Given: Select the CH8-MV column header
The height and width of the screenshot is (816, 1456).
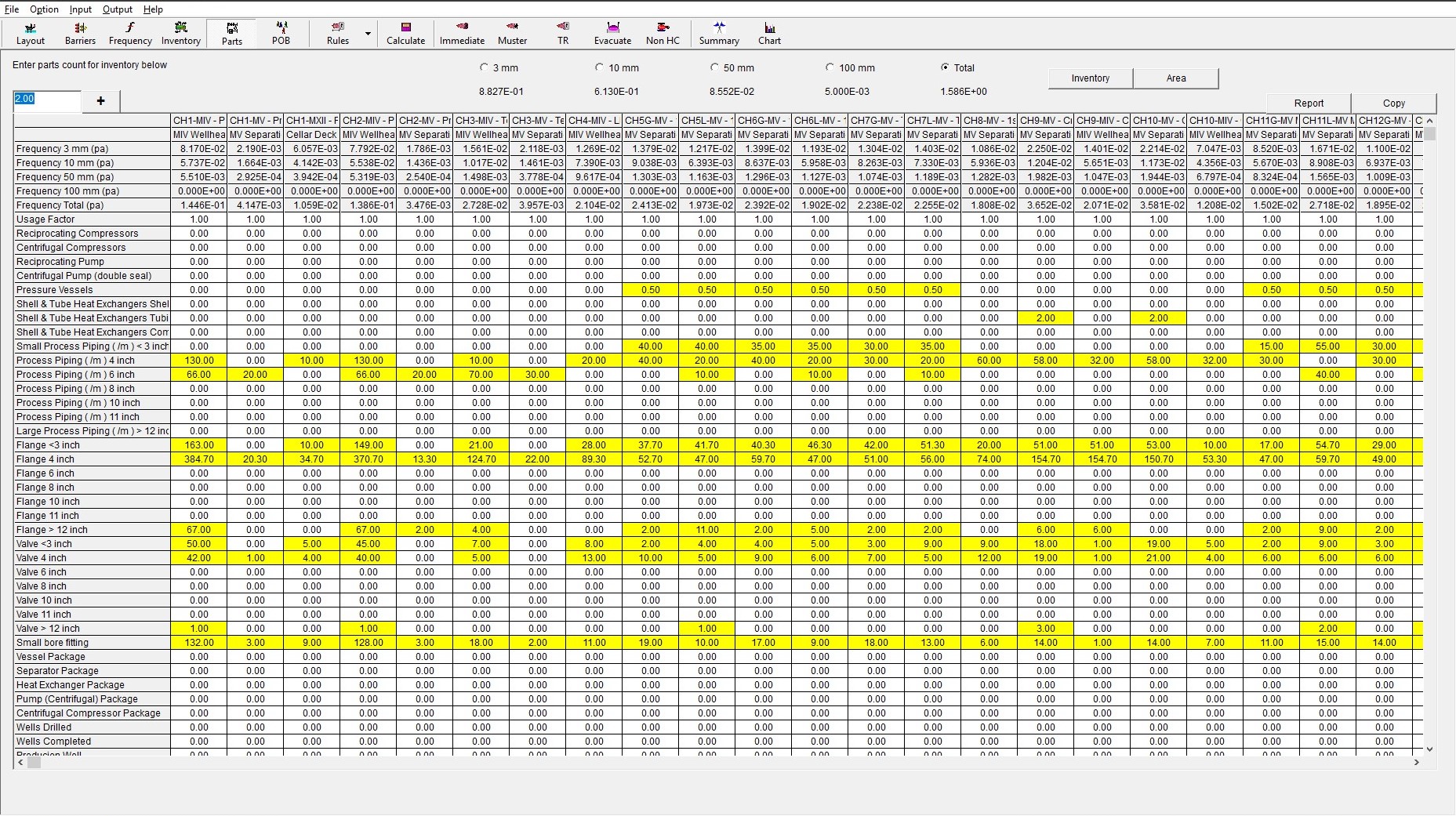Looking at the screenshot, I should click(989, 121).
